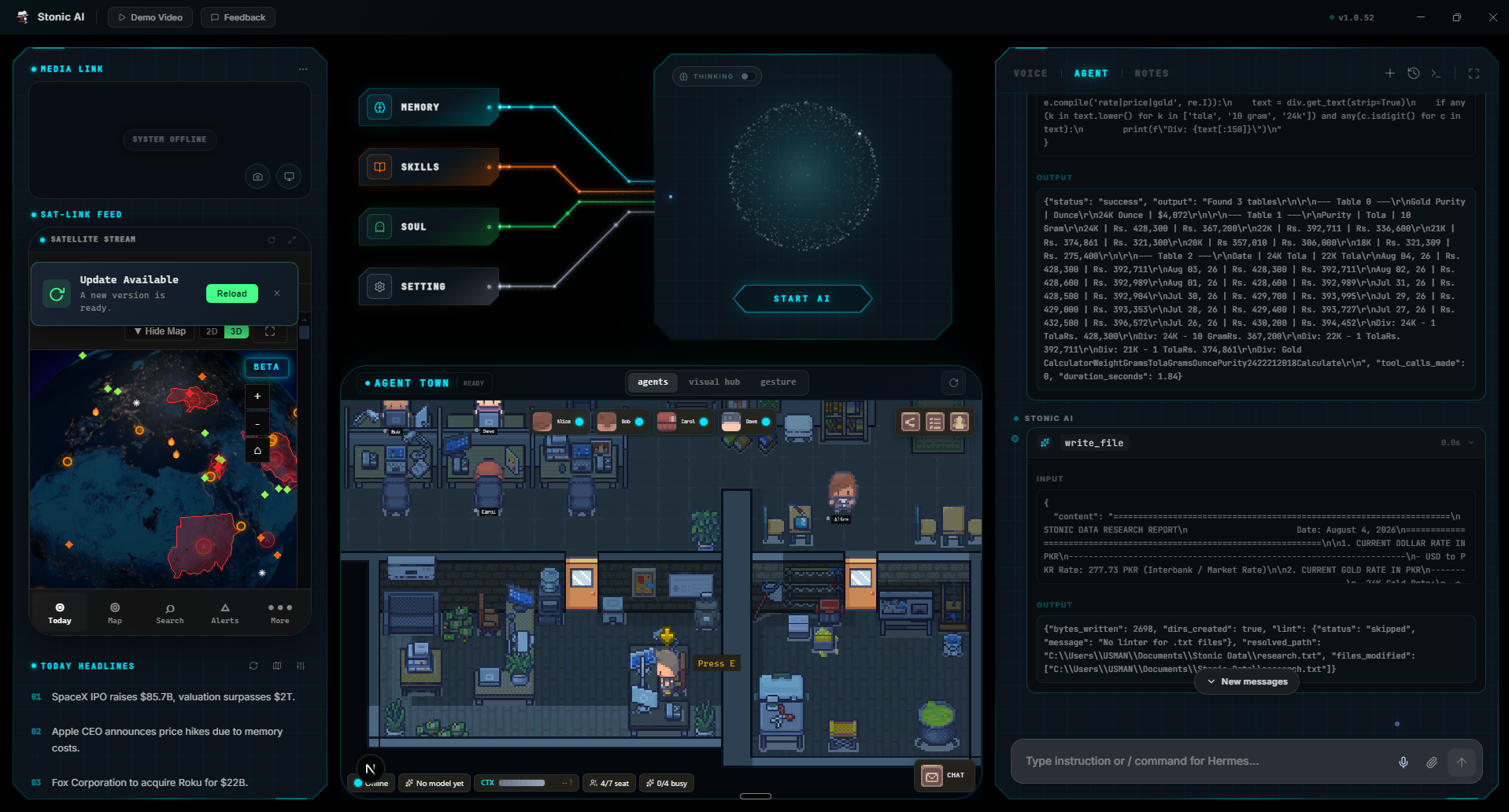1509x812 pixels.
Task: Click the CTX context usage bar
Action: pyautogui.click(x=526, y=783)
